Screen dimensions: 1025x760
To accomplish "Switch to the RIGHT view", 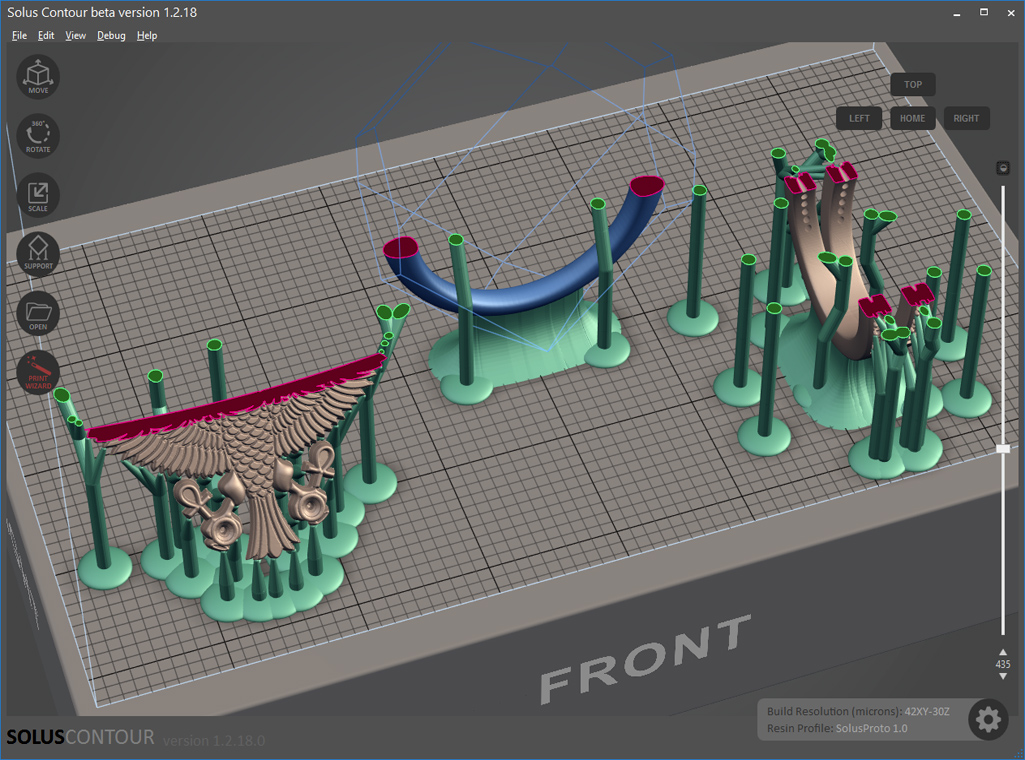I will 966,118.
